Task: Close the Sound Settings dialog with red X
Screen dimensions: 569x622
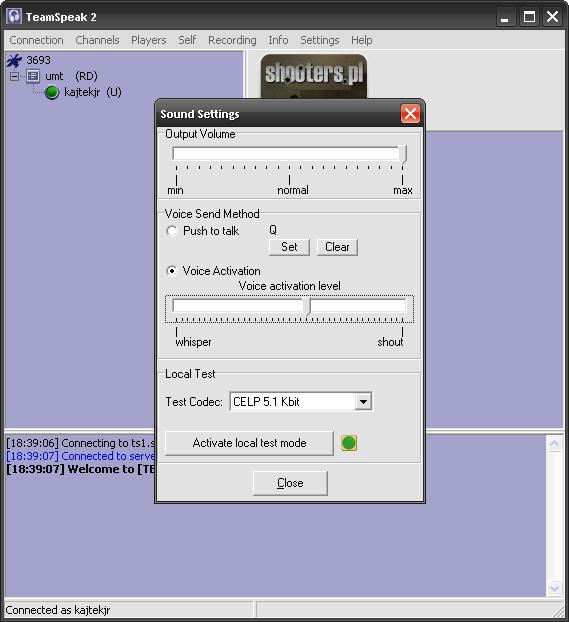Action: pyautogui.click(x=410, y=114)
